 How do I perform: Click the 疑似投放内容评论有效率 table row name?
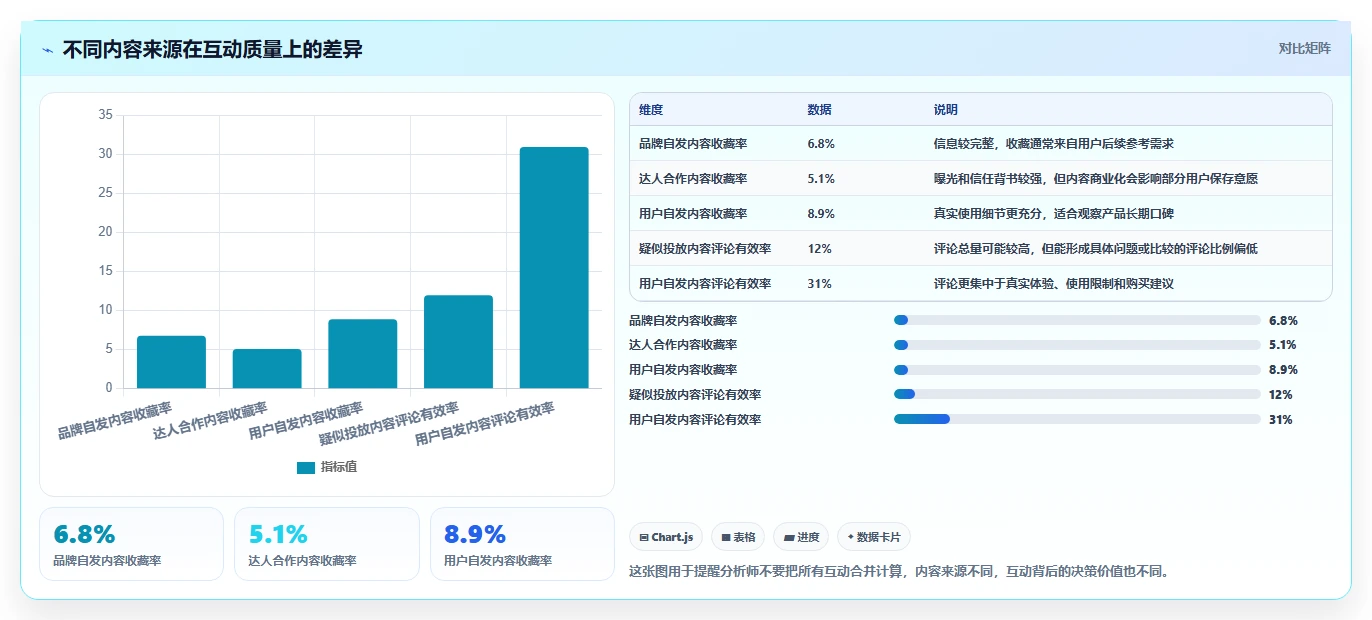pos(705,249)
